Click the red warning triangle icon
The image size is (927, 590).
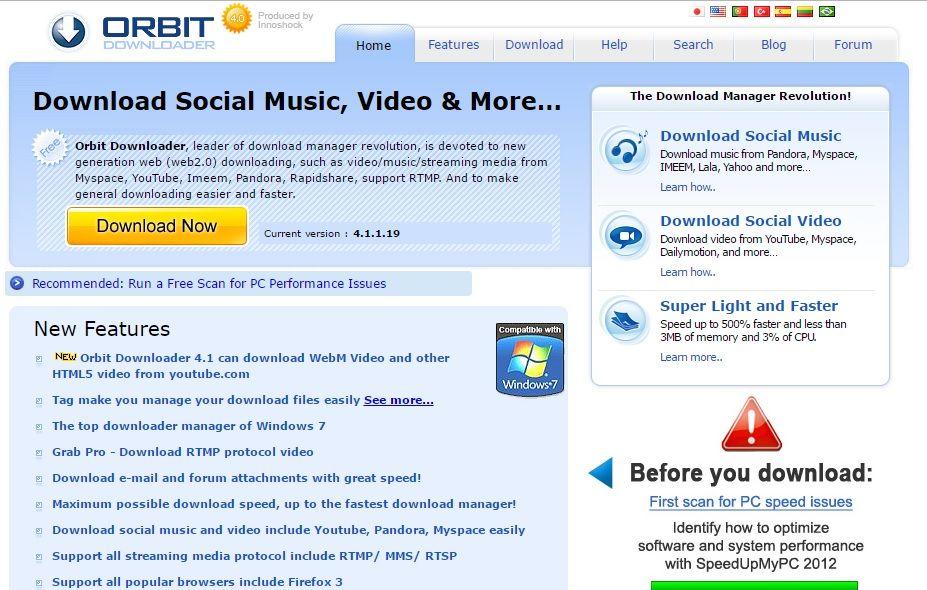pos(751,424)
